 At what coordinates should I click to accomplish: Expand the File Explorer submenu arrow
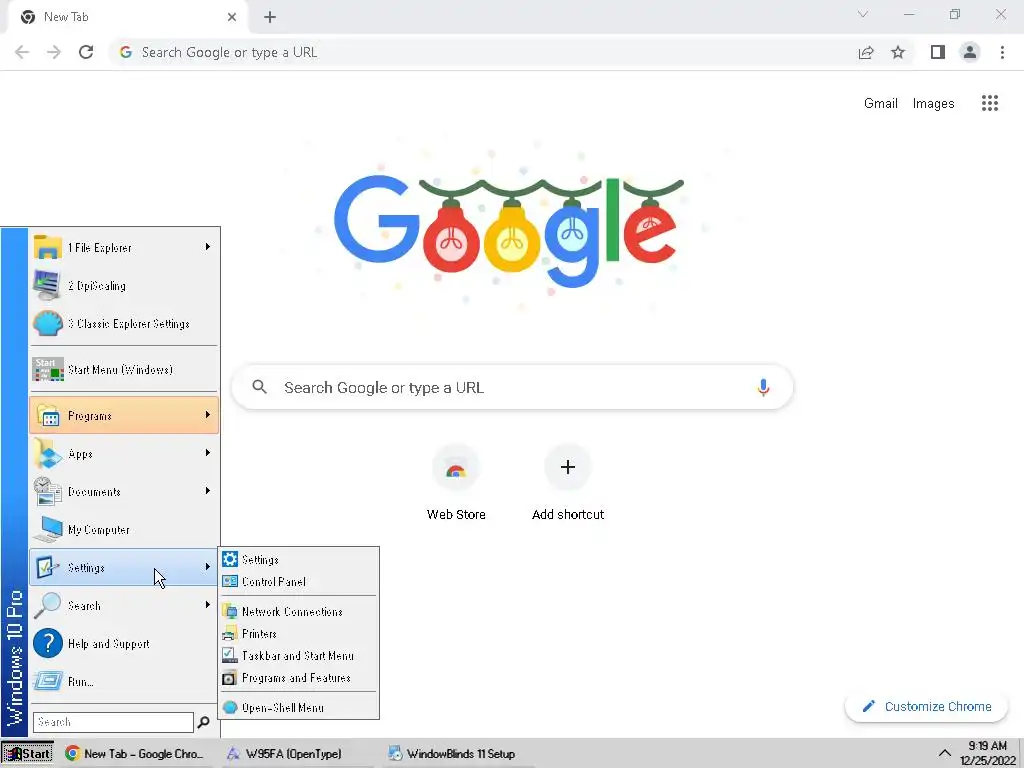point(208,247)
